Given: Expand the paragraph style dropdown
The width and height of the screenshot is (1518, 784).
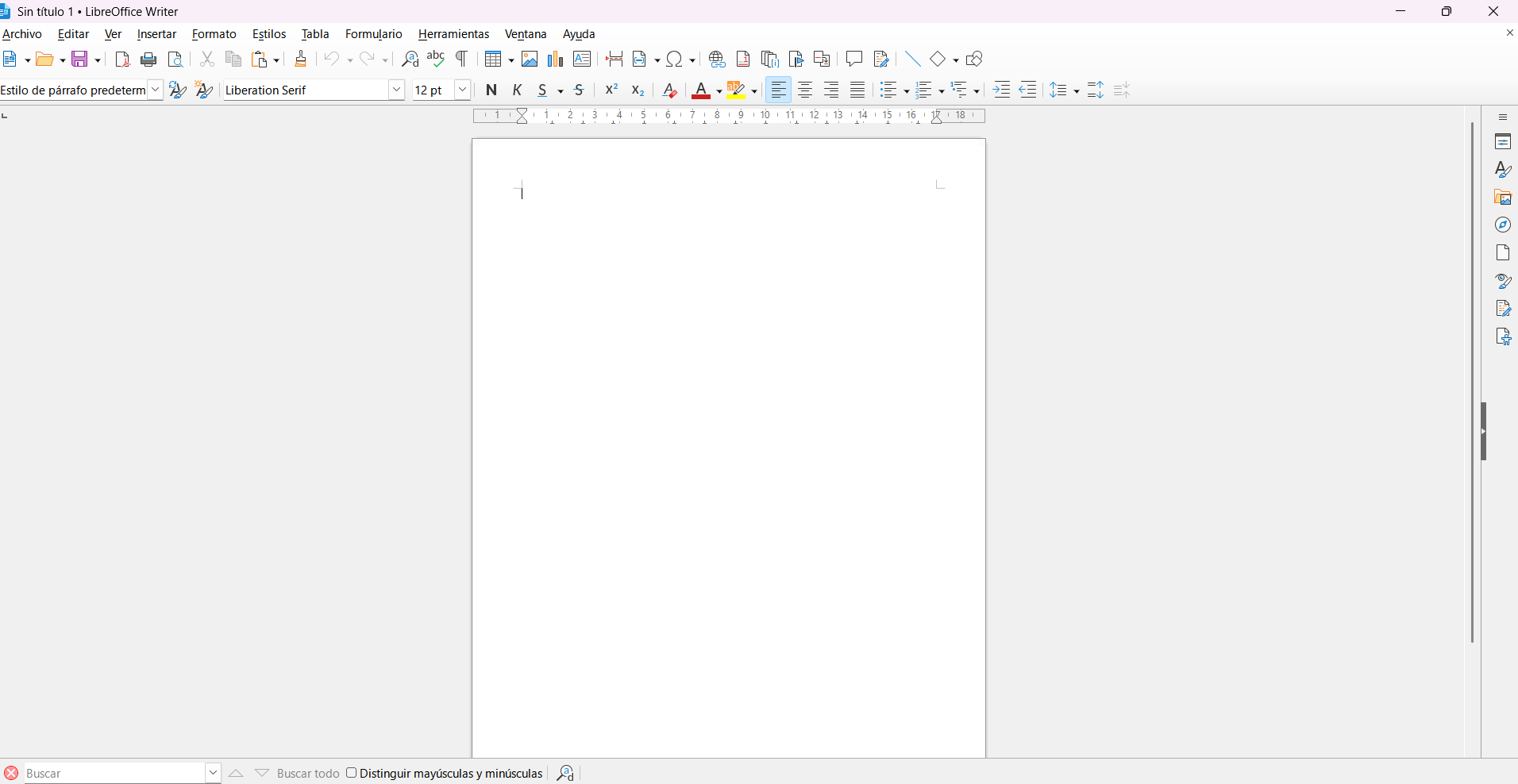Looking at the screenshot, I should click(156, 90).
